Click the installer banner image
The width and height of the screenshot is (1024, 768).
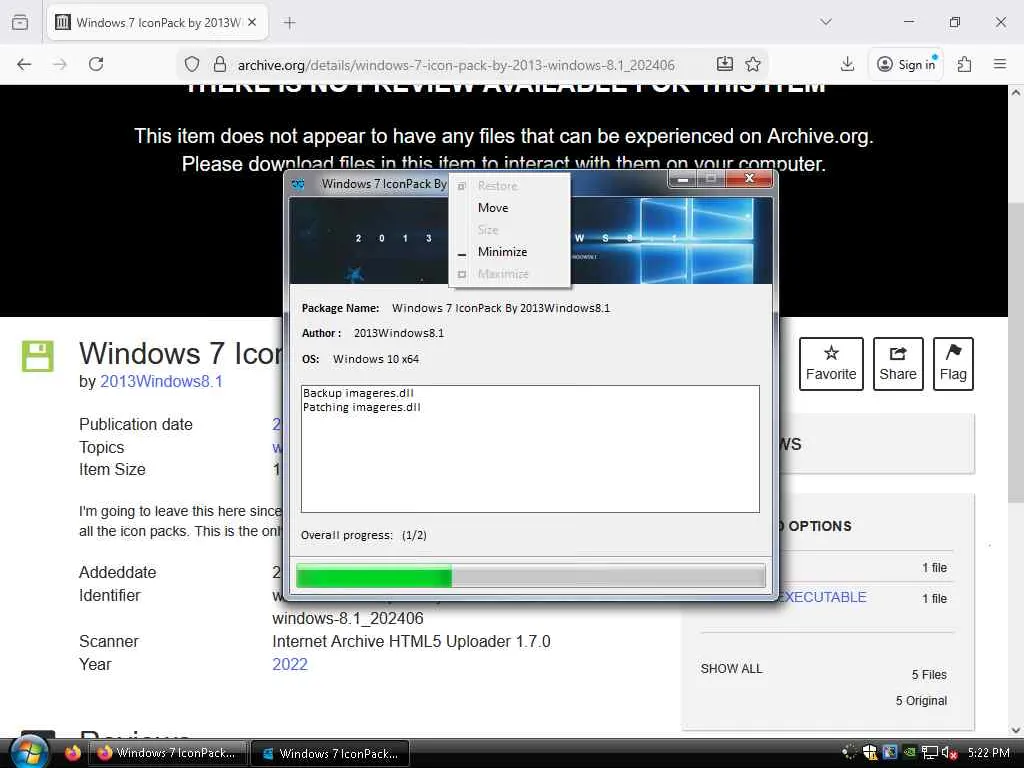pyautogui.click(x=530, y=240)
